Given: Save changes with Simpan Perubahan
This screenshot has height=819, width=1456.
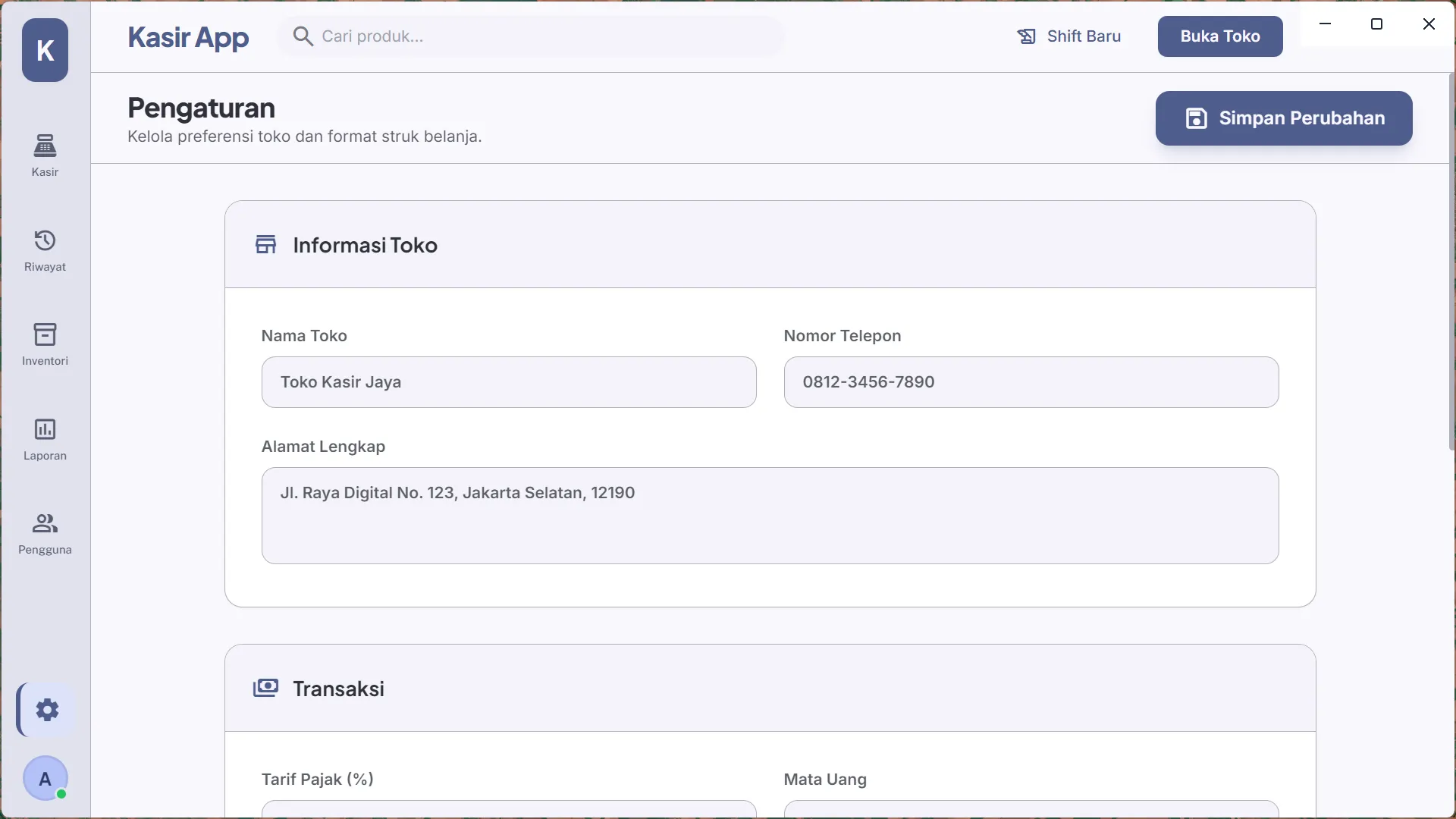Looking at the screenshot, I should click(1284, 118).
